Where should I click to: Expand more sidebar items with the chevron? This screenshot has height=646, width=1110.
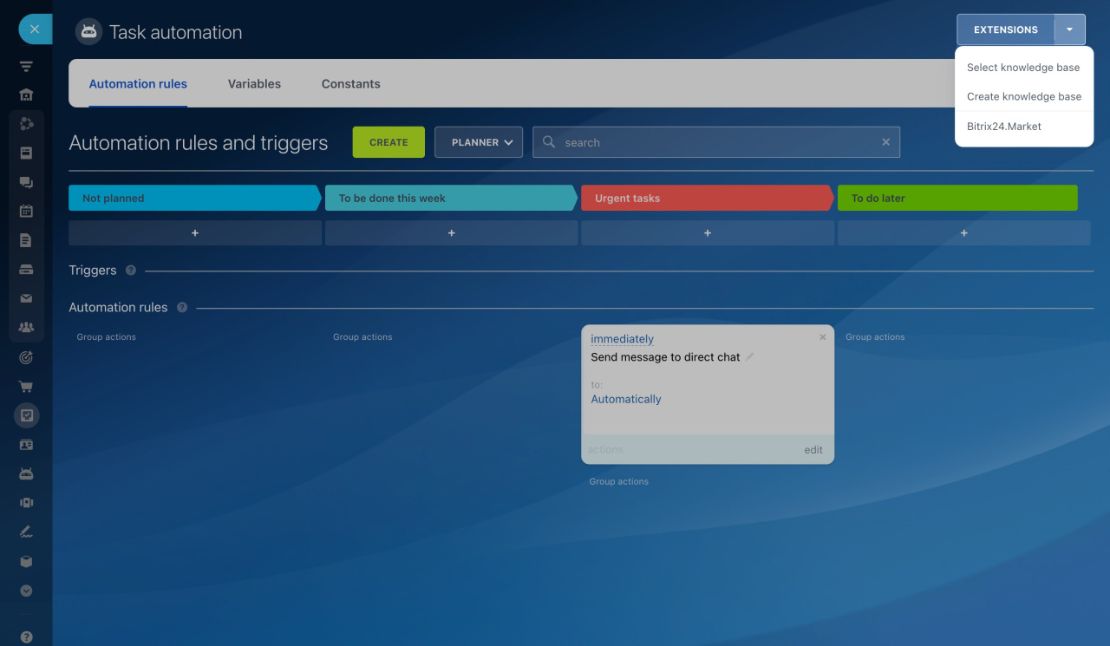click(x=26, y=591)
